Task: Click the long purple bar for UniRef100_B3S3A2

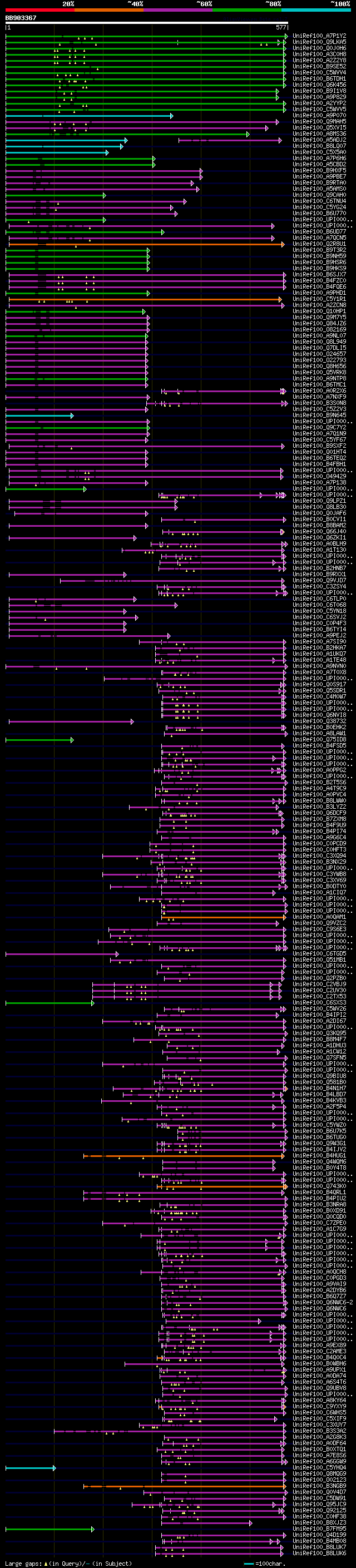Action: [x=170, y=1431]
